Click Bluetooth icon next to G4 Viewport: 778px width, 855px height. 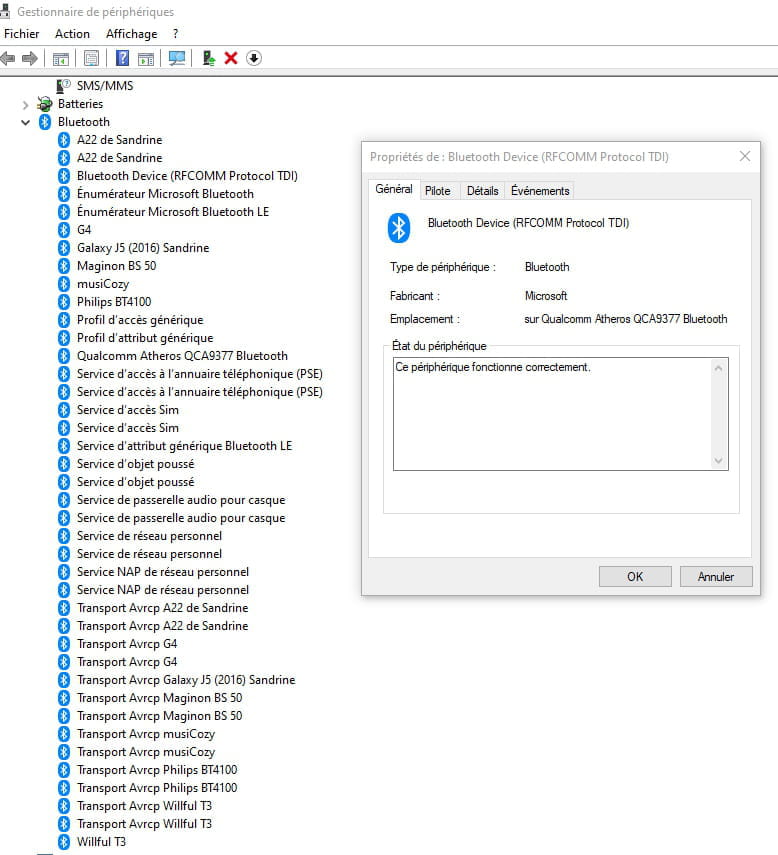(64, 230)
